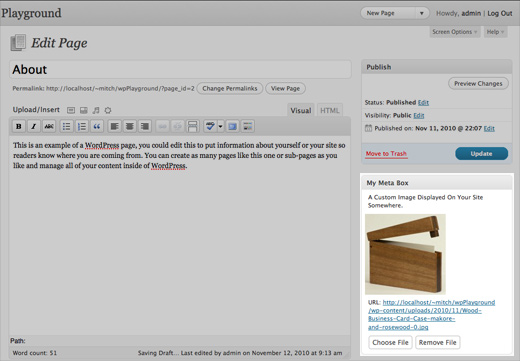Apply blockquote formatting
This screenshot has height=361, width=520.
[97, 126]
